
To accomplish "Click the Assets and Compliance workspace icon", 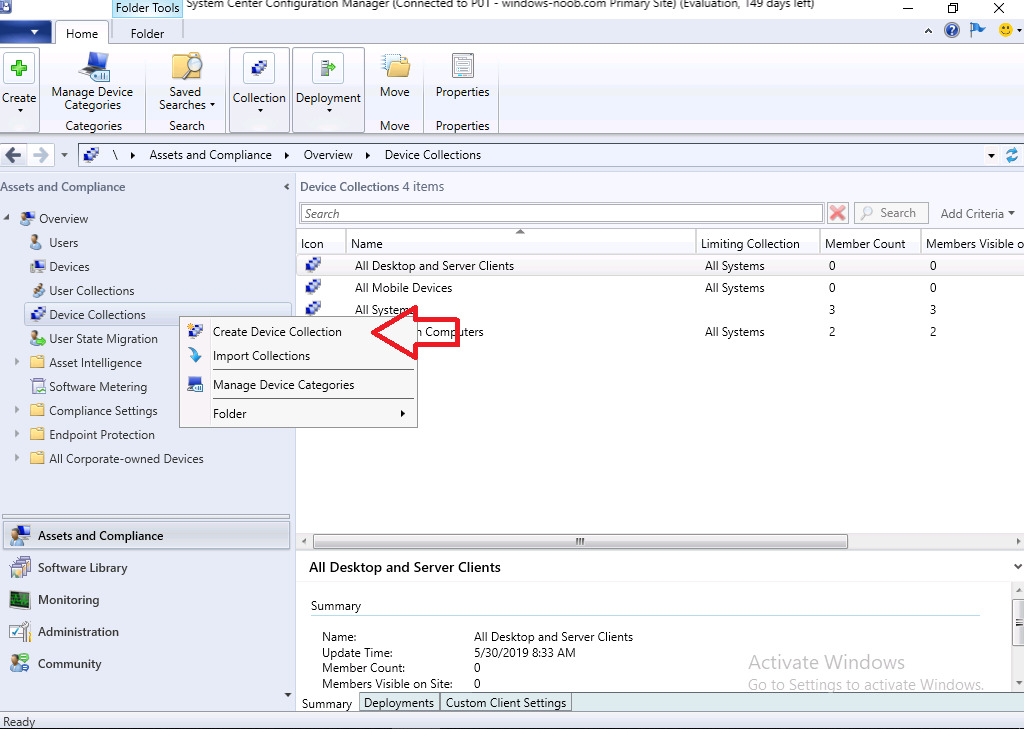I will [20, 536].
